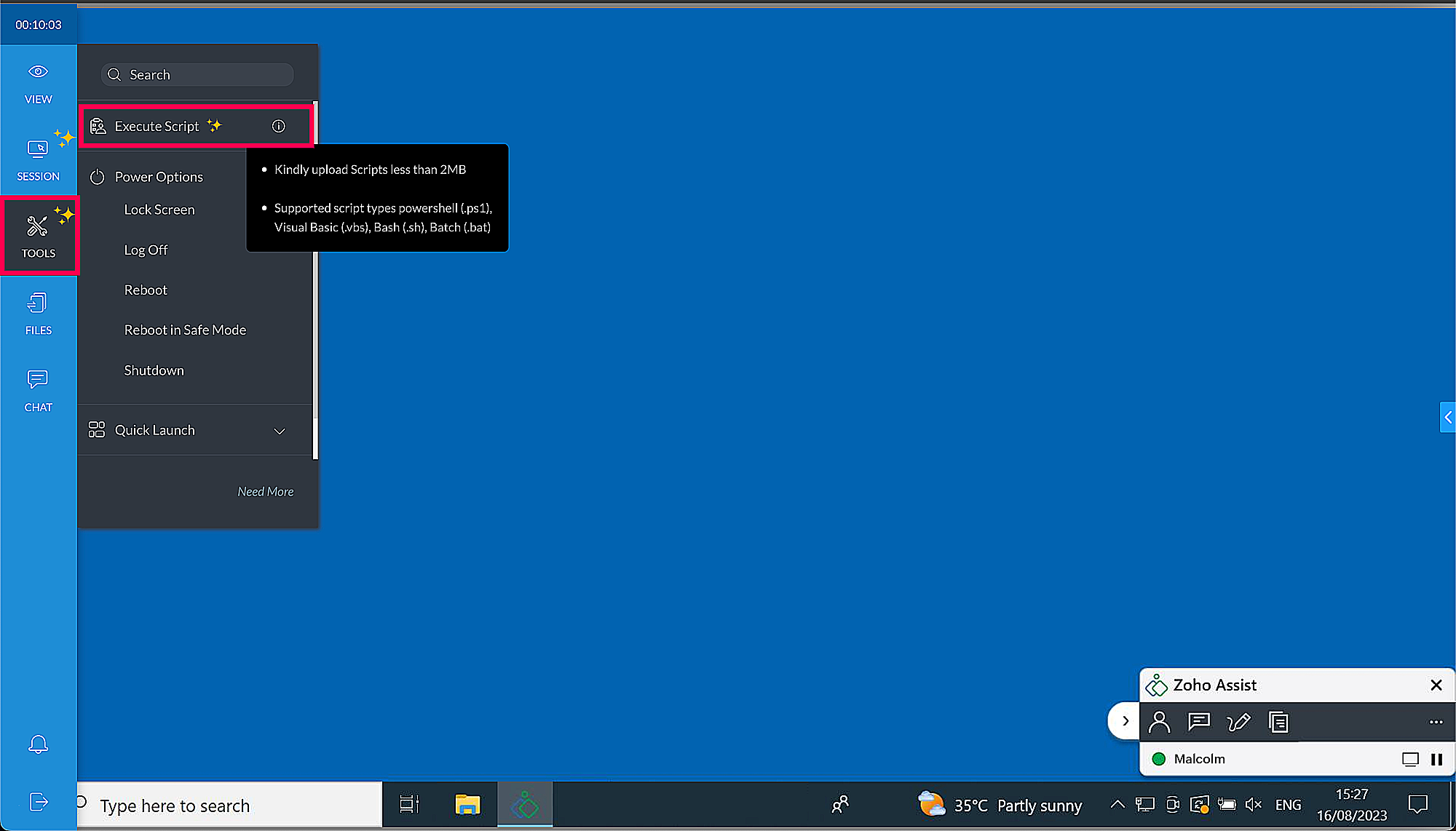Click the Search field in the Tools panel

tap(197, 73)
